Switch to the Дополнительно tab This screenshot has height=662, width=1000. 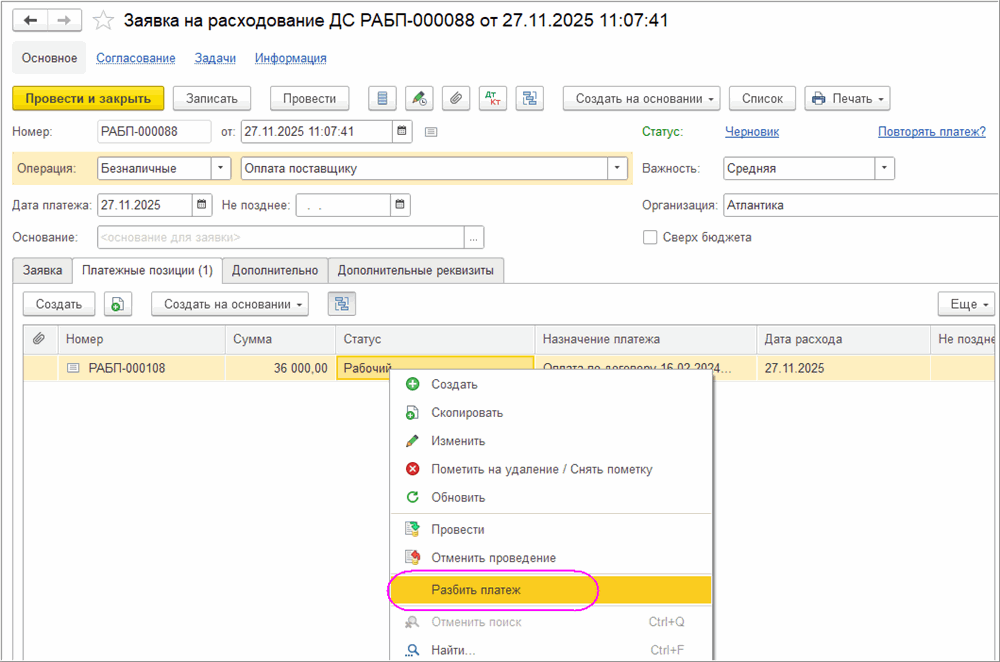tap(275, 270)
